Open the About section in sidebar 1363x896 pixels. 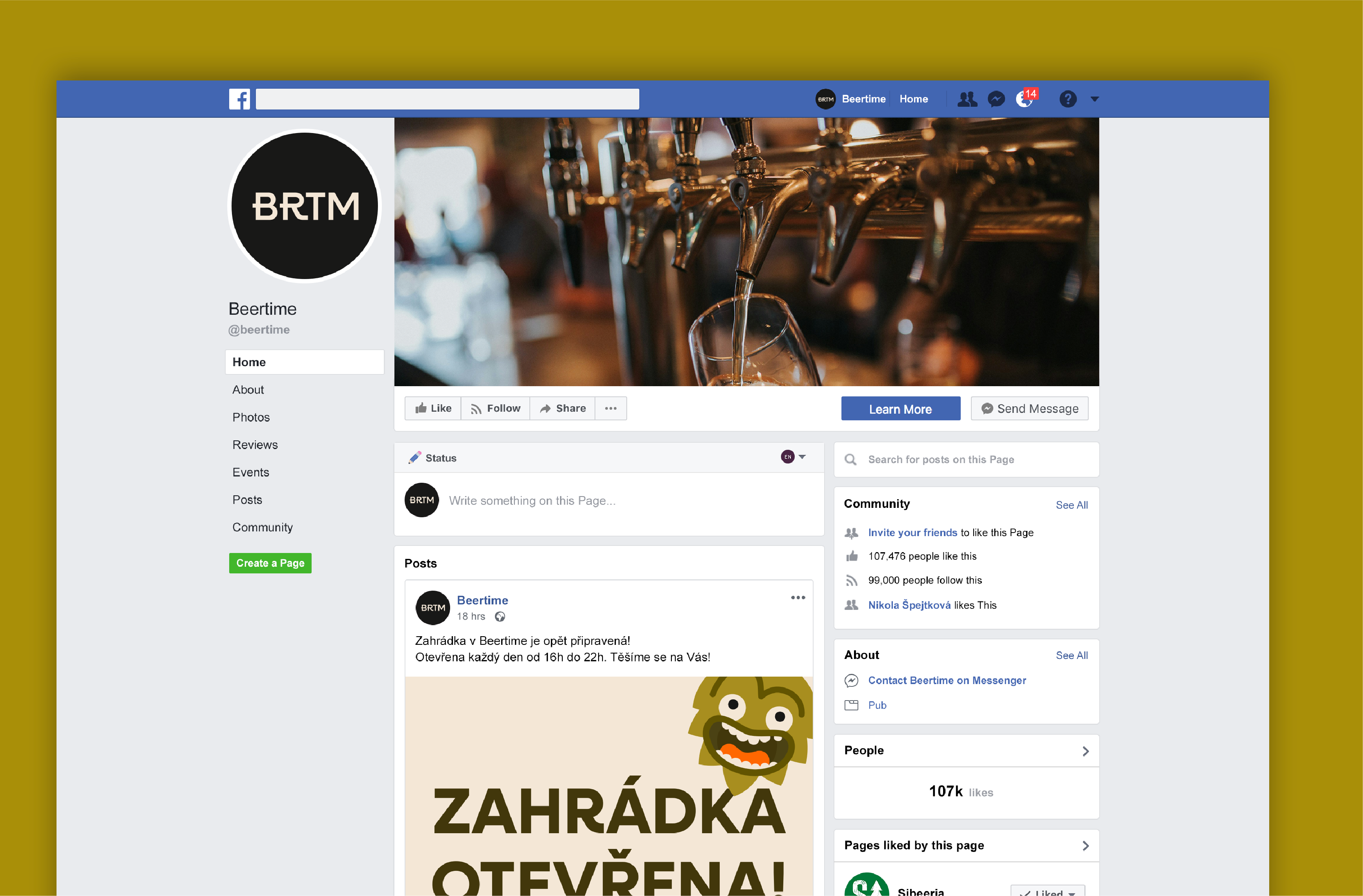click(248, 390)
